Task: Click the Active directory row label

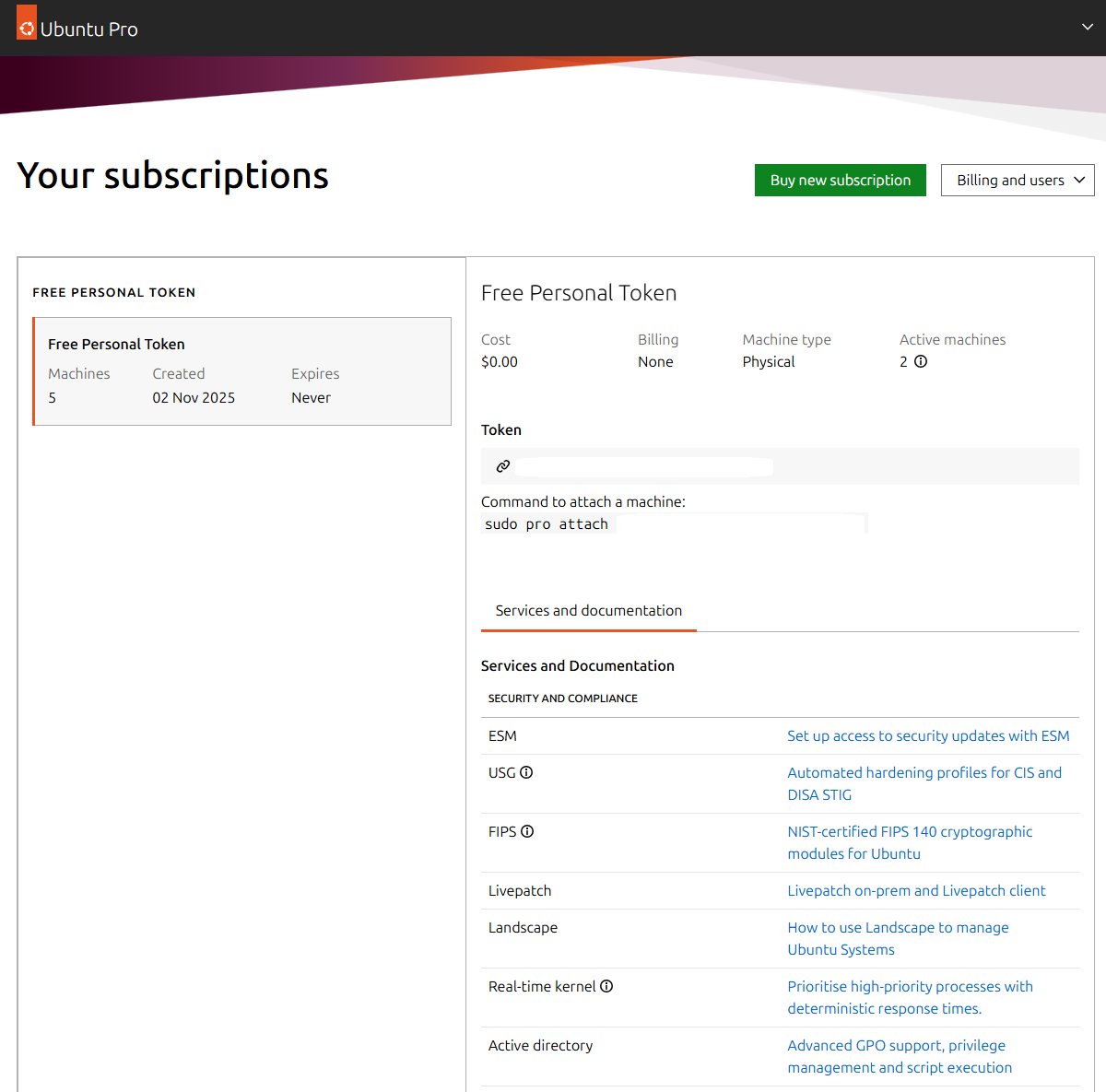Action: pos(540,1045)
